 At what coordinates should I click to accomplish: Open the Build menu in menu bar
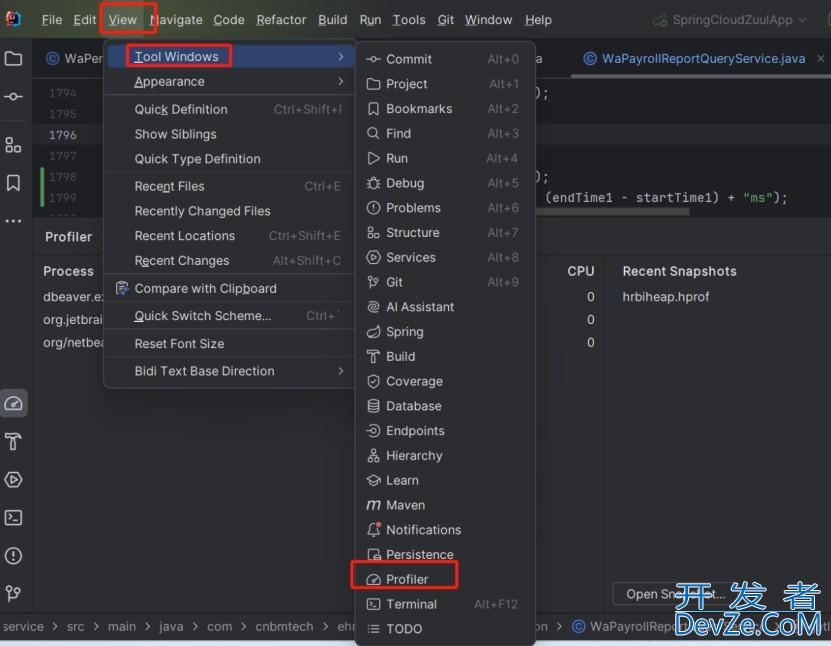pos(332,20)
